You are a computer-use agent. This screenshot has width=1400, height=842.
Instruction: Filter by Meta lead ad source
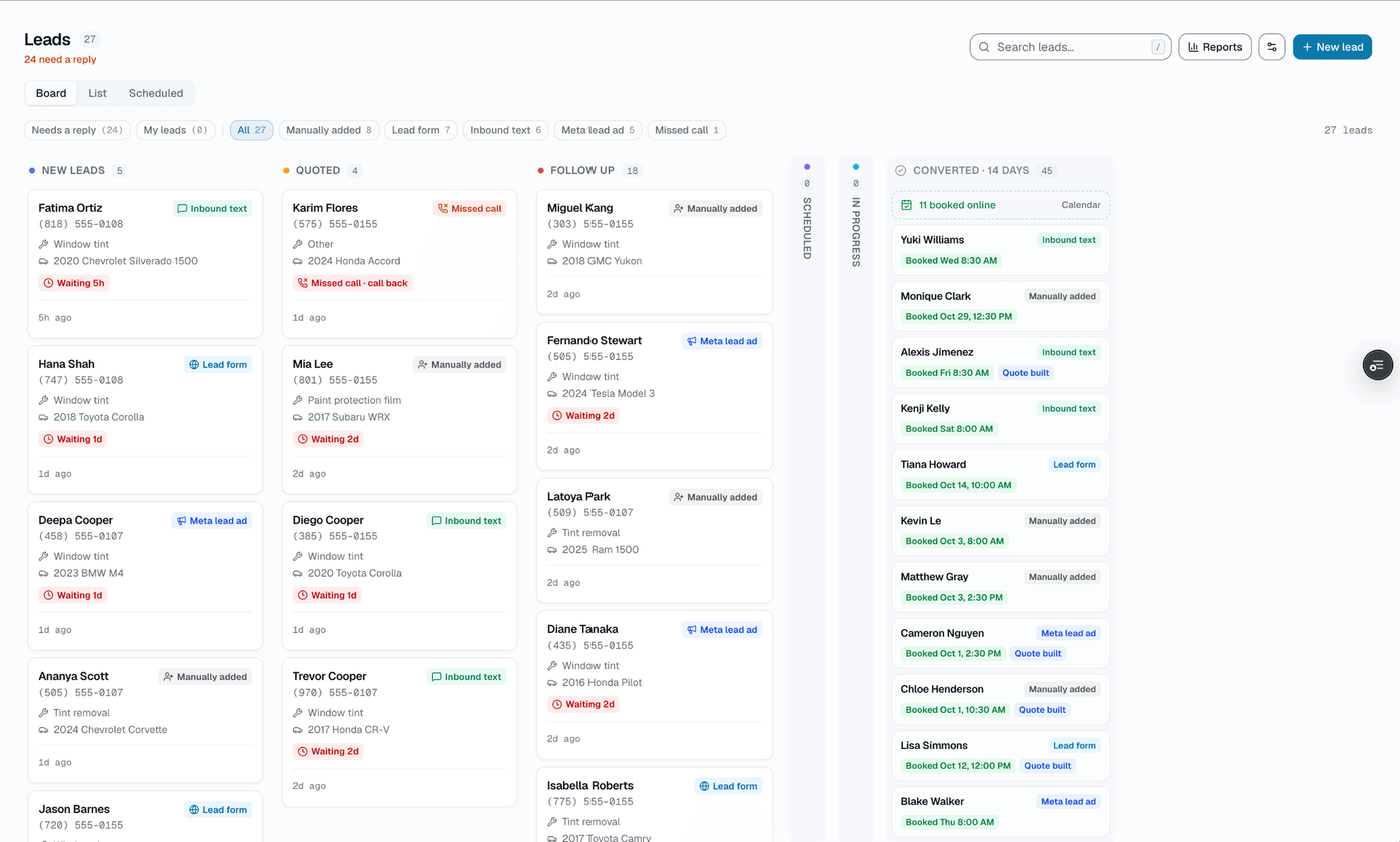point(597,130)
